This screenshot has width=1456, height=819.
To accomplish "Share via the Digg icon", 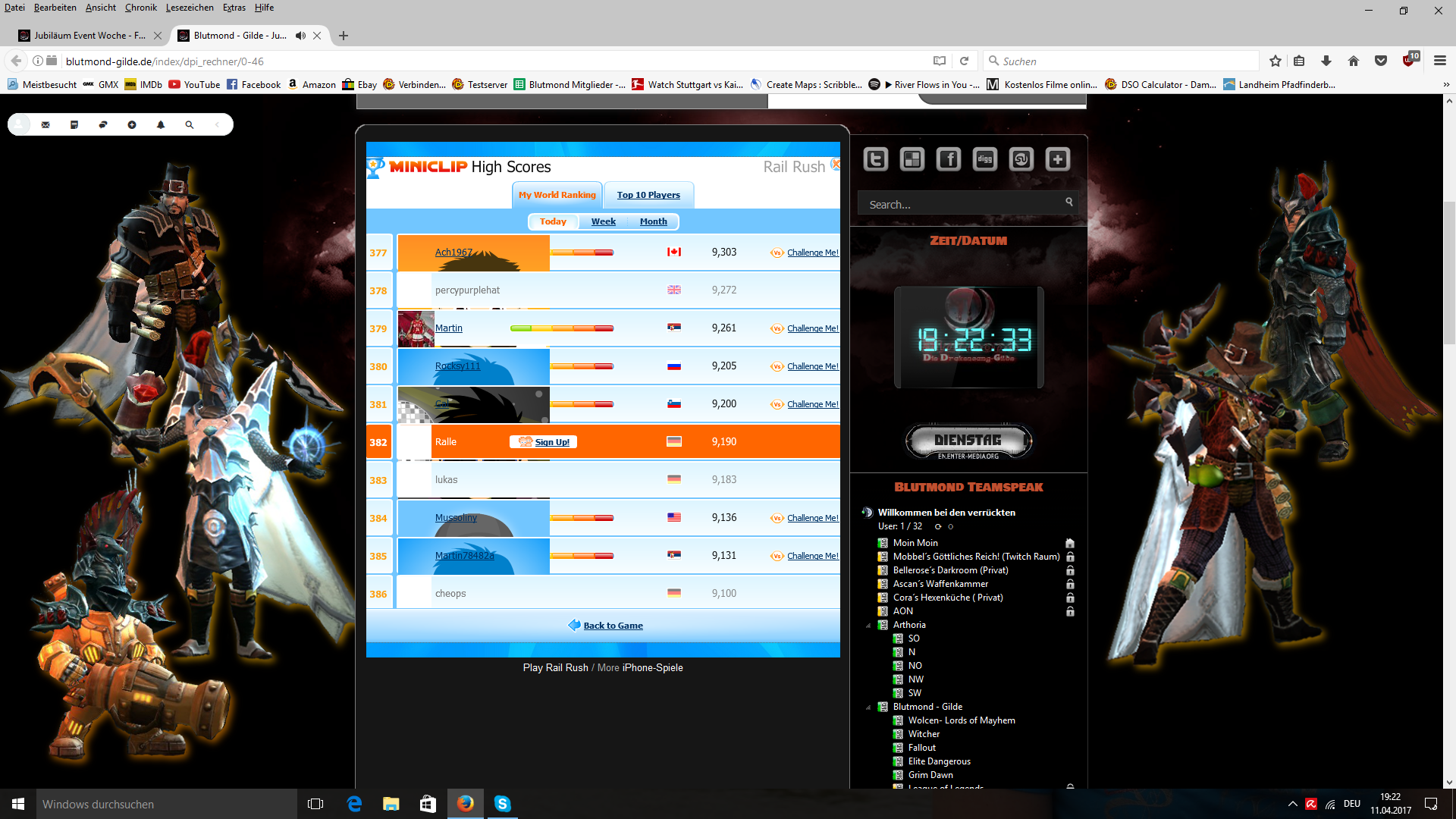I will pos(985,159).
